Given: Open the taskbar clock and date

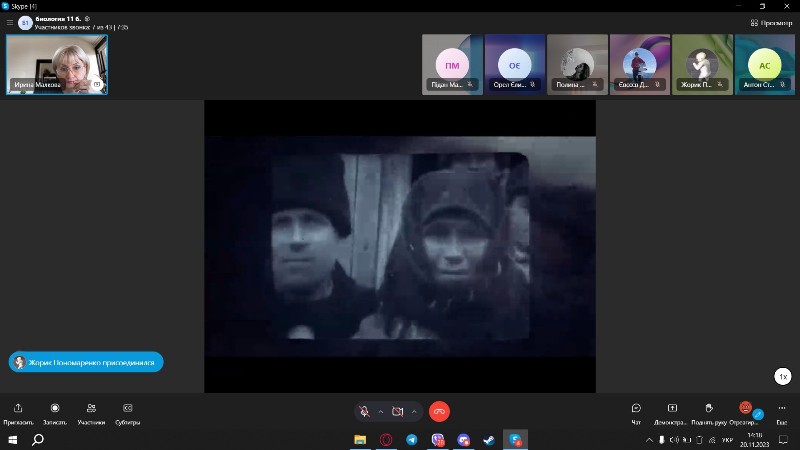Looking at the screenshot, I should 755,440.
